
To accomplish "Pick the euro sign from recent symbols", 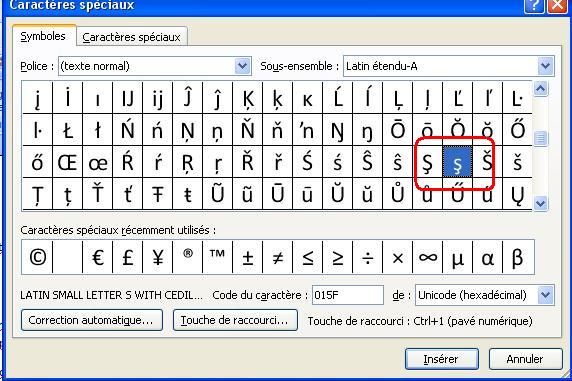I will (98, 258).
